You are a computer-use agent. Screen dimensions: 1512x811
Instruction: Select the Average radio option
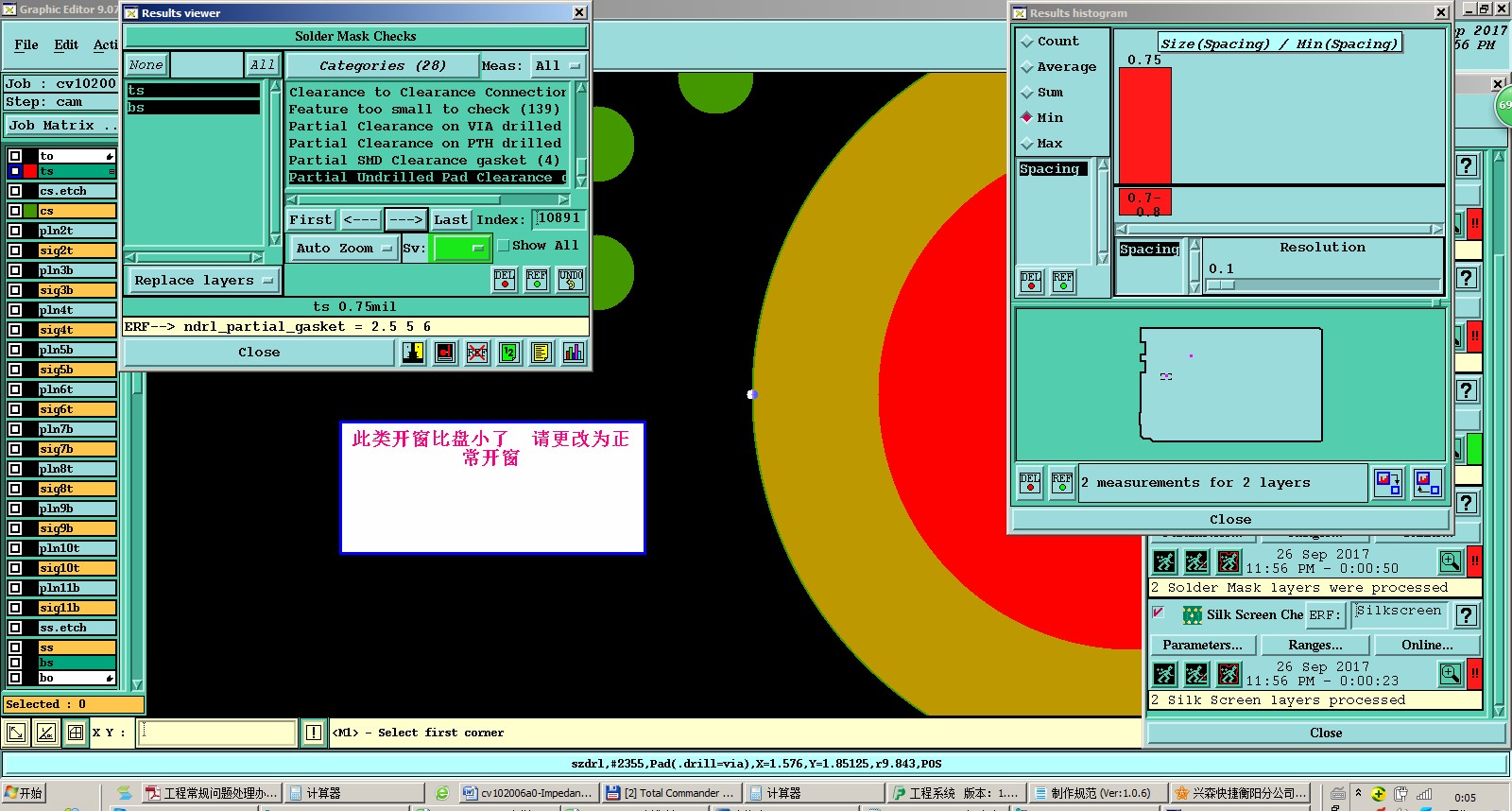coord(1027,67)
